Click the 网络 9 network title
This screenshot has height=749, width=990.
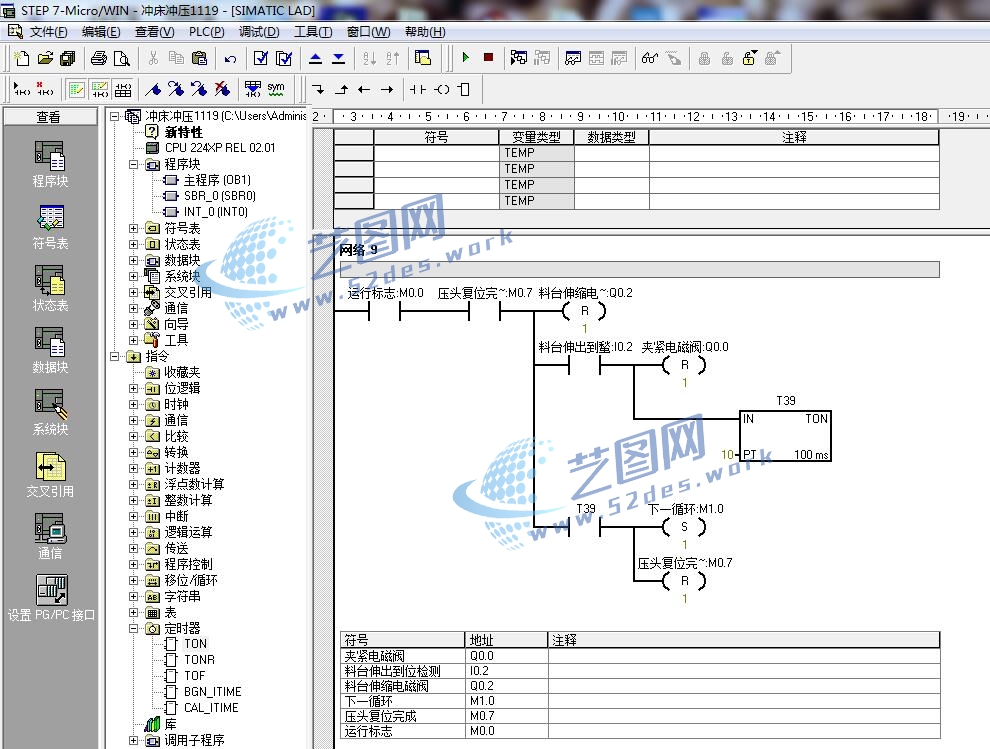point(359,250)
